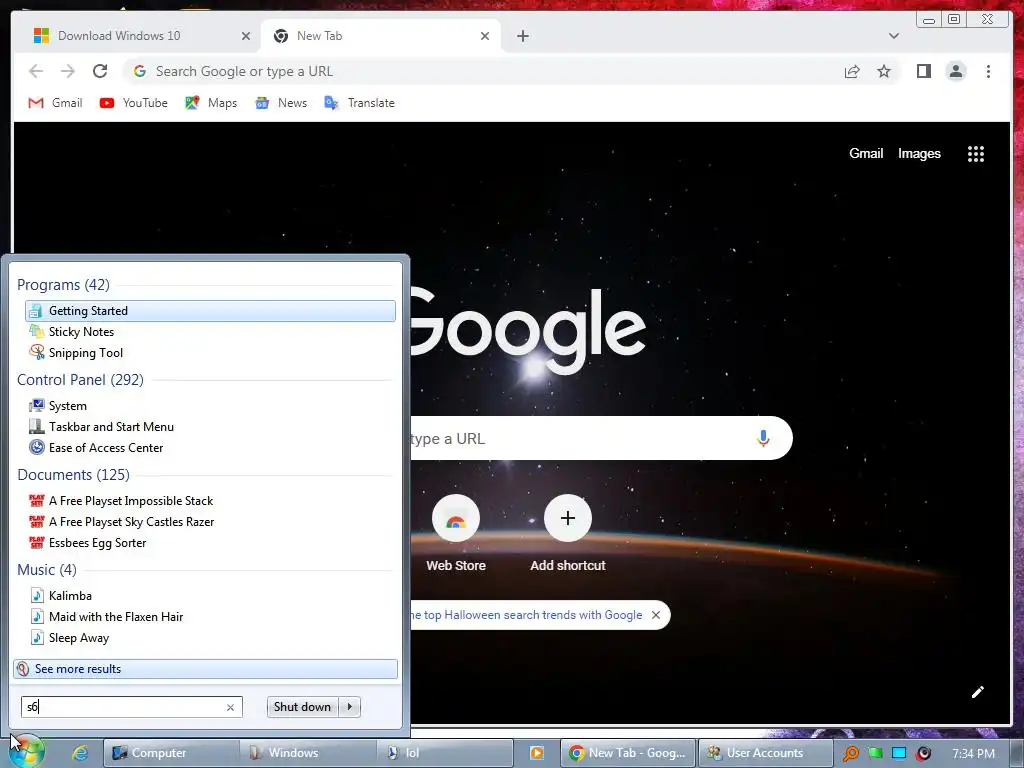Open Gmail bookmark in bookmarks bar
The image size is (1024, 768).
[x=56, y=103]
